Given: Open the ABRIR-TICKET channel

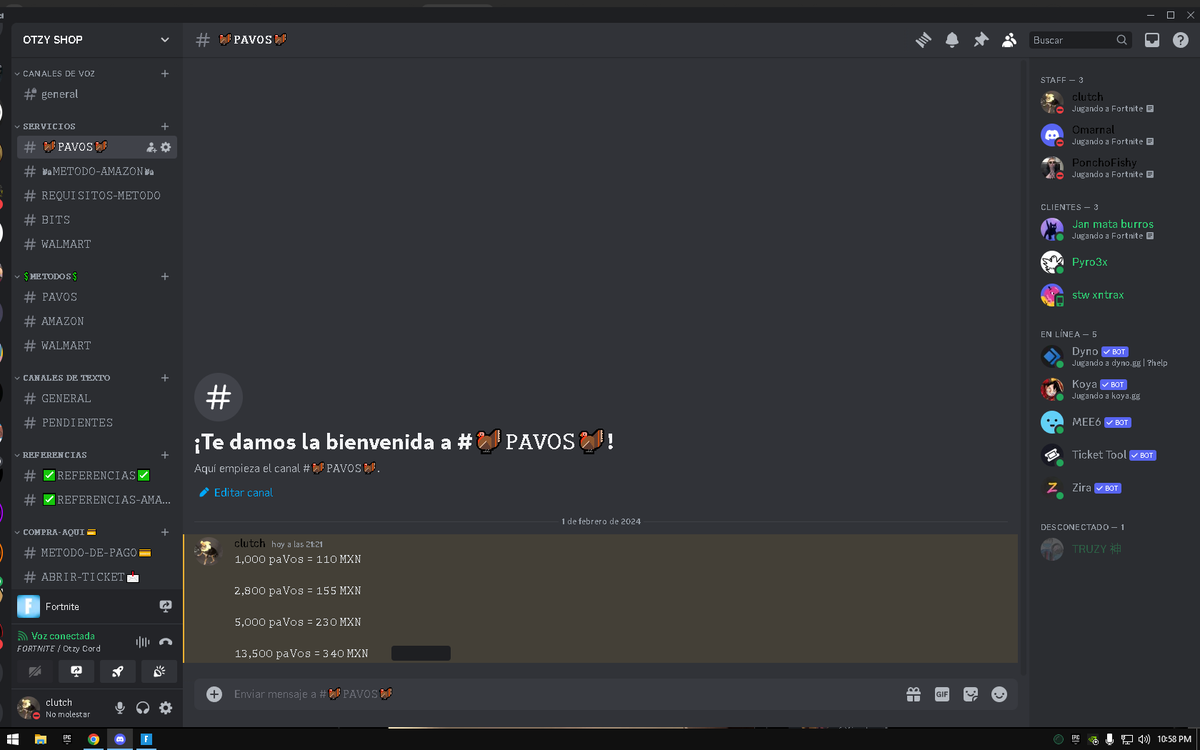Looking at the screenshot, I should (x=97, y=577).
